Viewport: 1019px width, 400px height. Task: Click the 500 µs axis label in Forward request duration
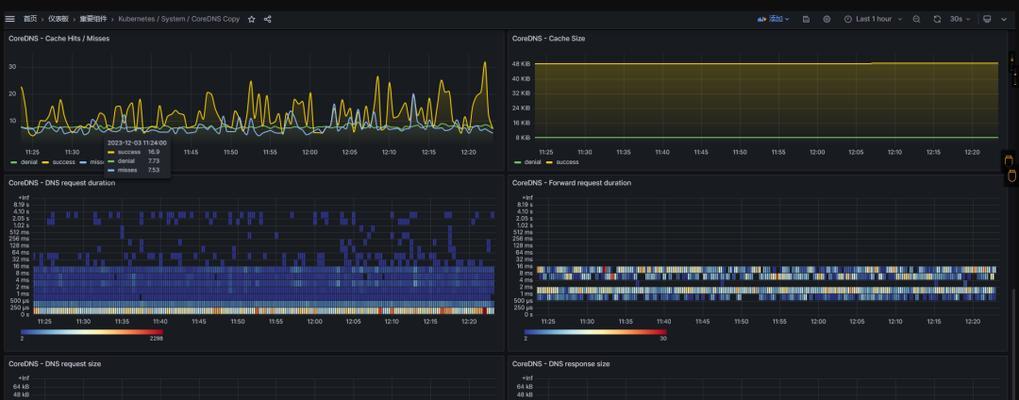(x=524, y=301)
